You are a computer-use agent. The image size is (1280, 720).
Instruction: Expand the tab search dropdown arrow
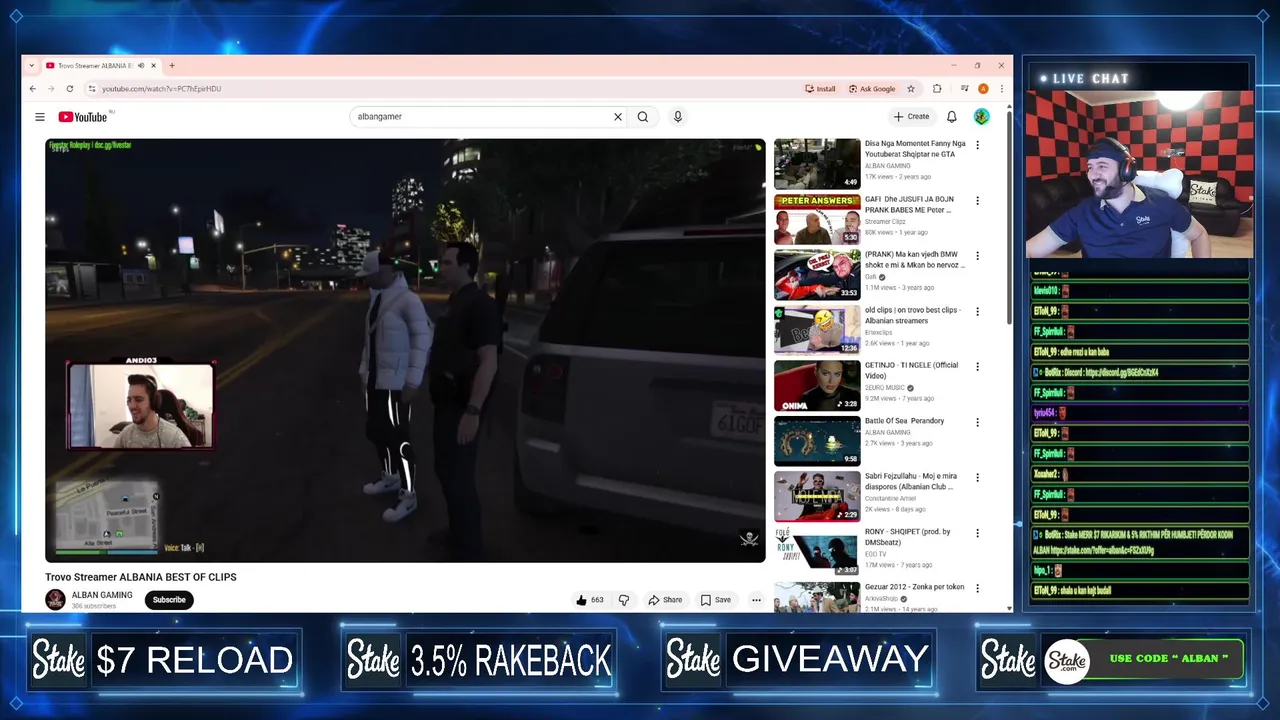click(x=32, y=66)
